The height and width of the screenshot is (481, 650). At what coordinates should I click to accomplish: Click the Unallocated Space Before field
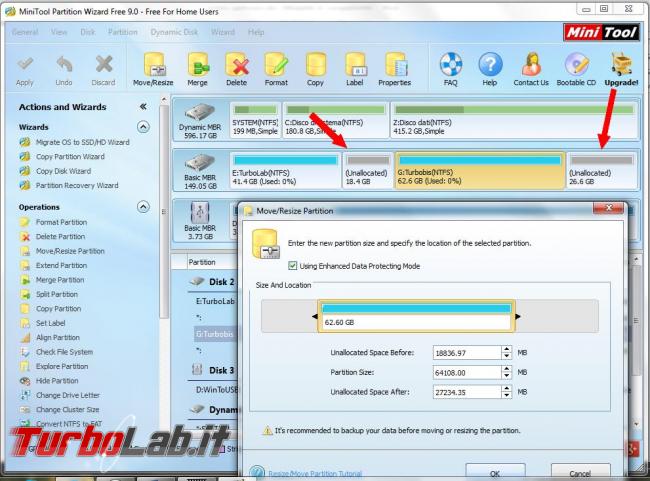[467, 353]
